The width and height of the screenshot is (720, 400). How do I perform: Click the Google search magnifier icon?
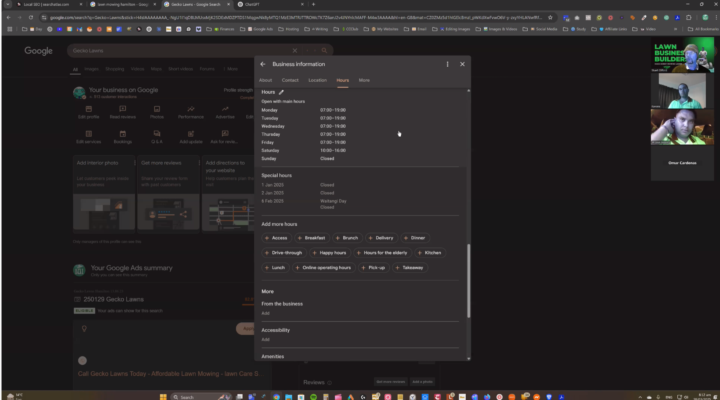(x=324, y=51)
